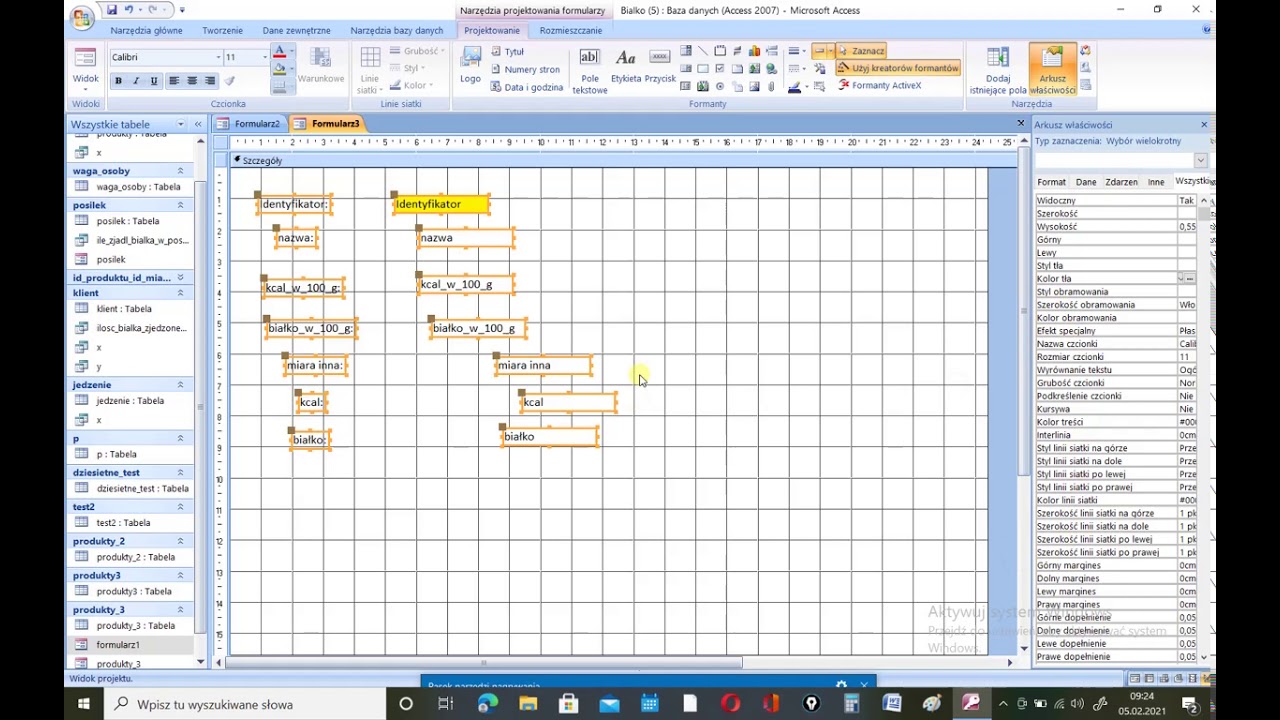Image resolution: width=1280 pixels, height=720 pixels.
Task: Collapse the waga_osoby group in navigation pane
Action: click(x=180, y=171)
